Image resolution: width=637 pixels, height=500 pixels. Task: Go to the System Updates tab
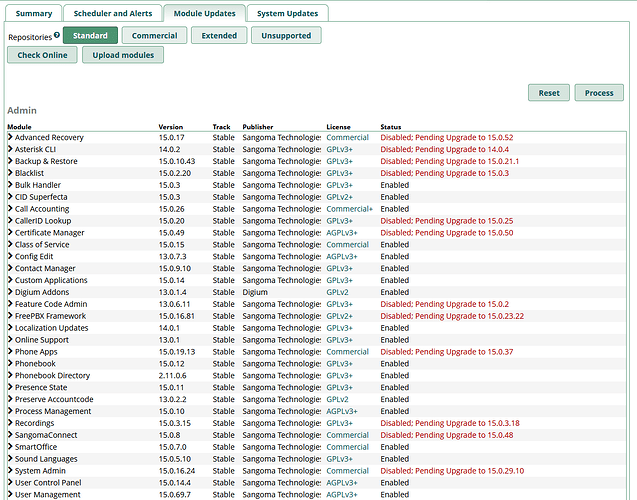(287, 13)
